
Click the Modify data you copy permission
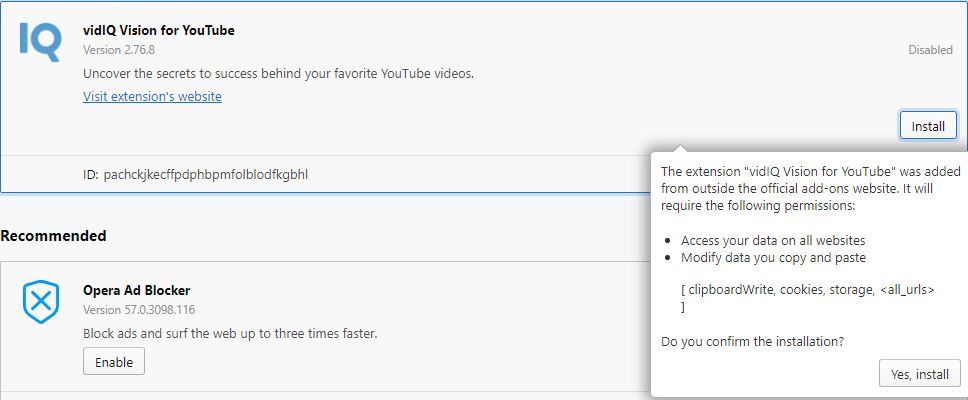773,257
